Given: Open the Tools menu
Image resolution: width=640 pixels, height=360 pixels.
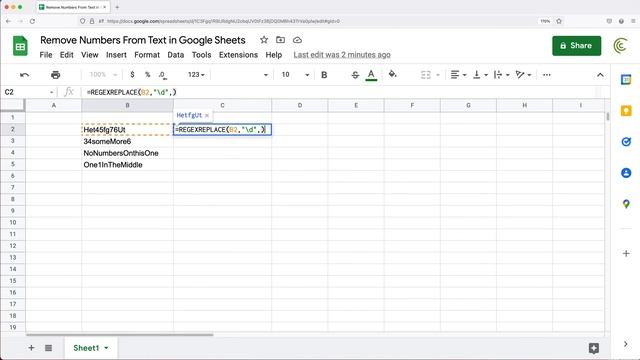Looking at the screenshot, I should point(202,55).
